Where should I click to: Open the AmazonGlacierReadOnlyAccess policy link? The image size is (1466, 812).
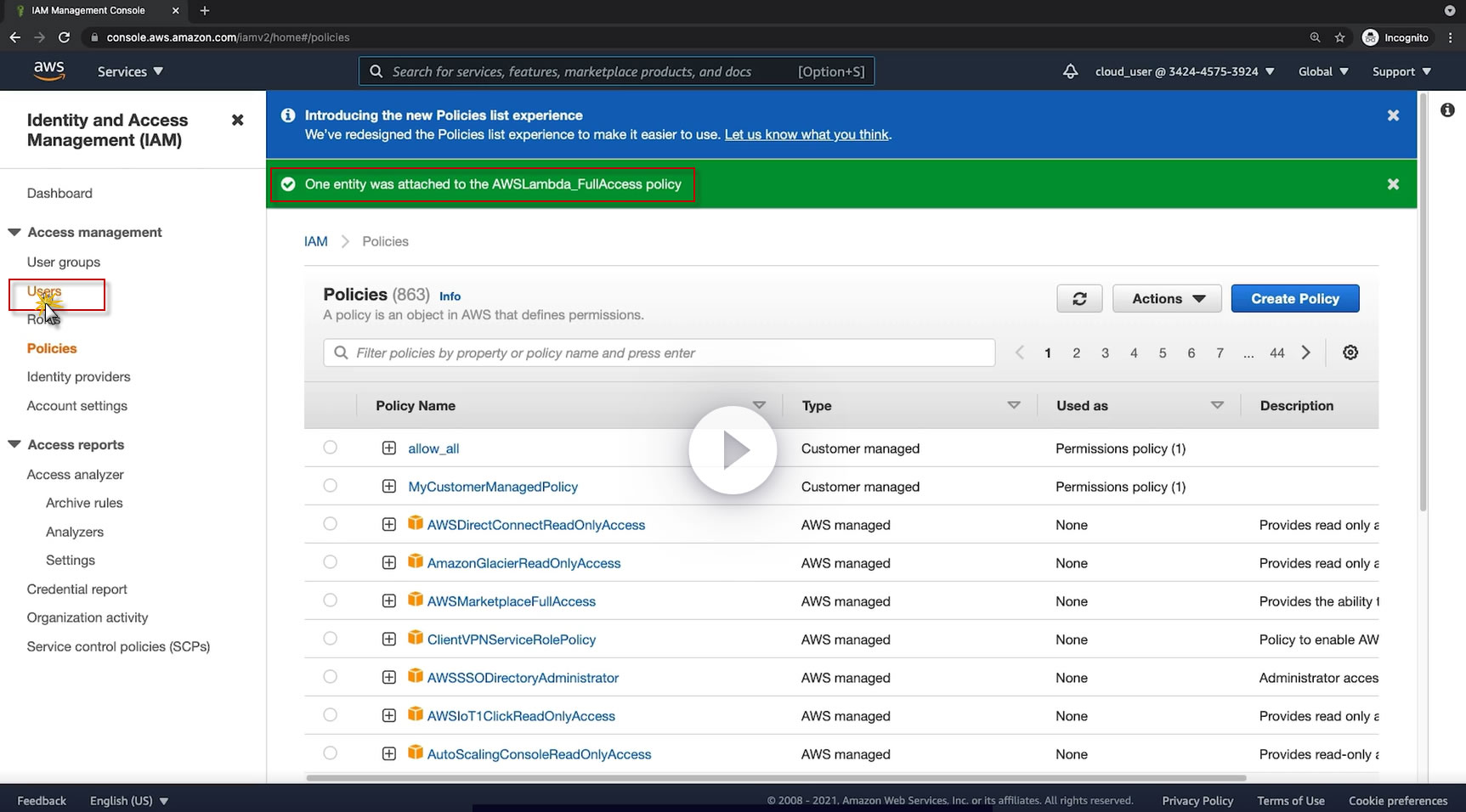pyautogui.click(x=524, y=563)
